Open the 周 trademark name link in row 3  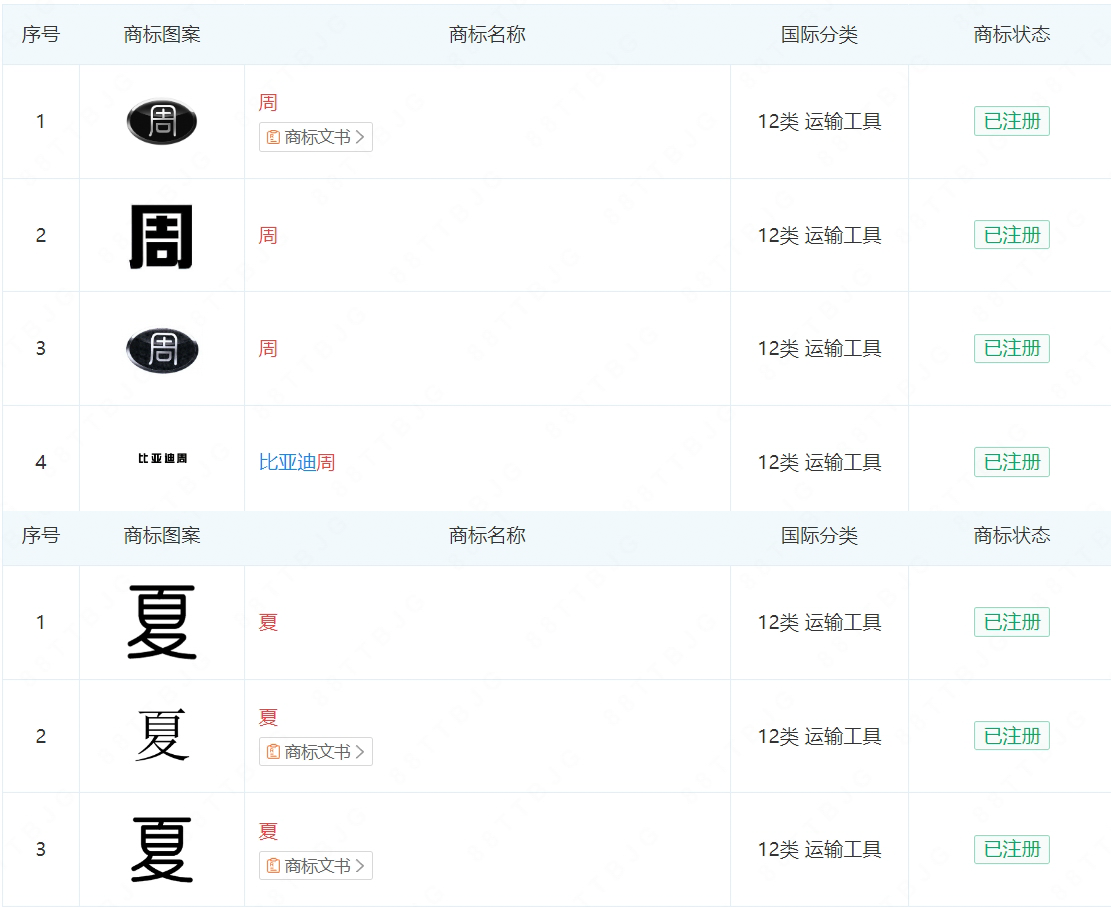[268, 349]
